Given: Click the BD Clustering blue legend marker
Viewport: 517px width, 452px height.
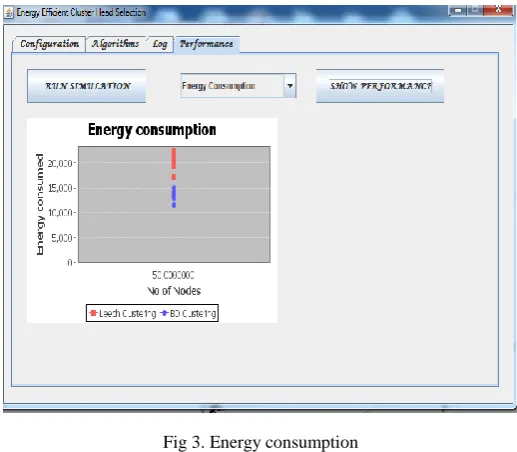Looking at the screenshot, I should (164, 313).
